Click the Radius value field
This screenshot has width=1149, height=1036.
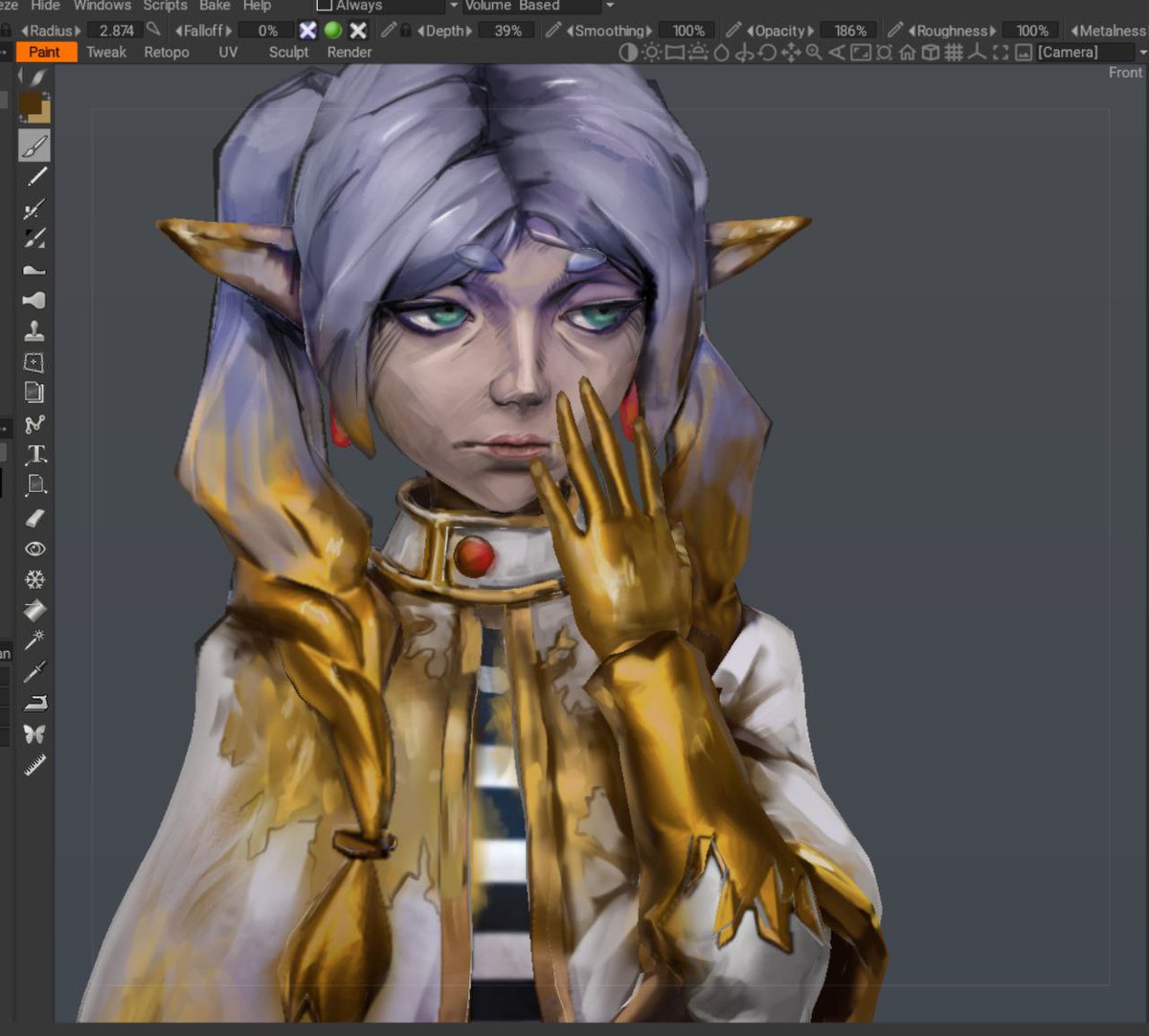click(116, 31)
